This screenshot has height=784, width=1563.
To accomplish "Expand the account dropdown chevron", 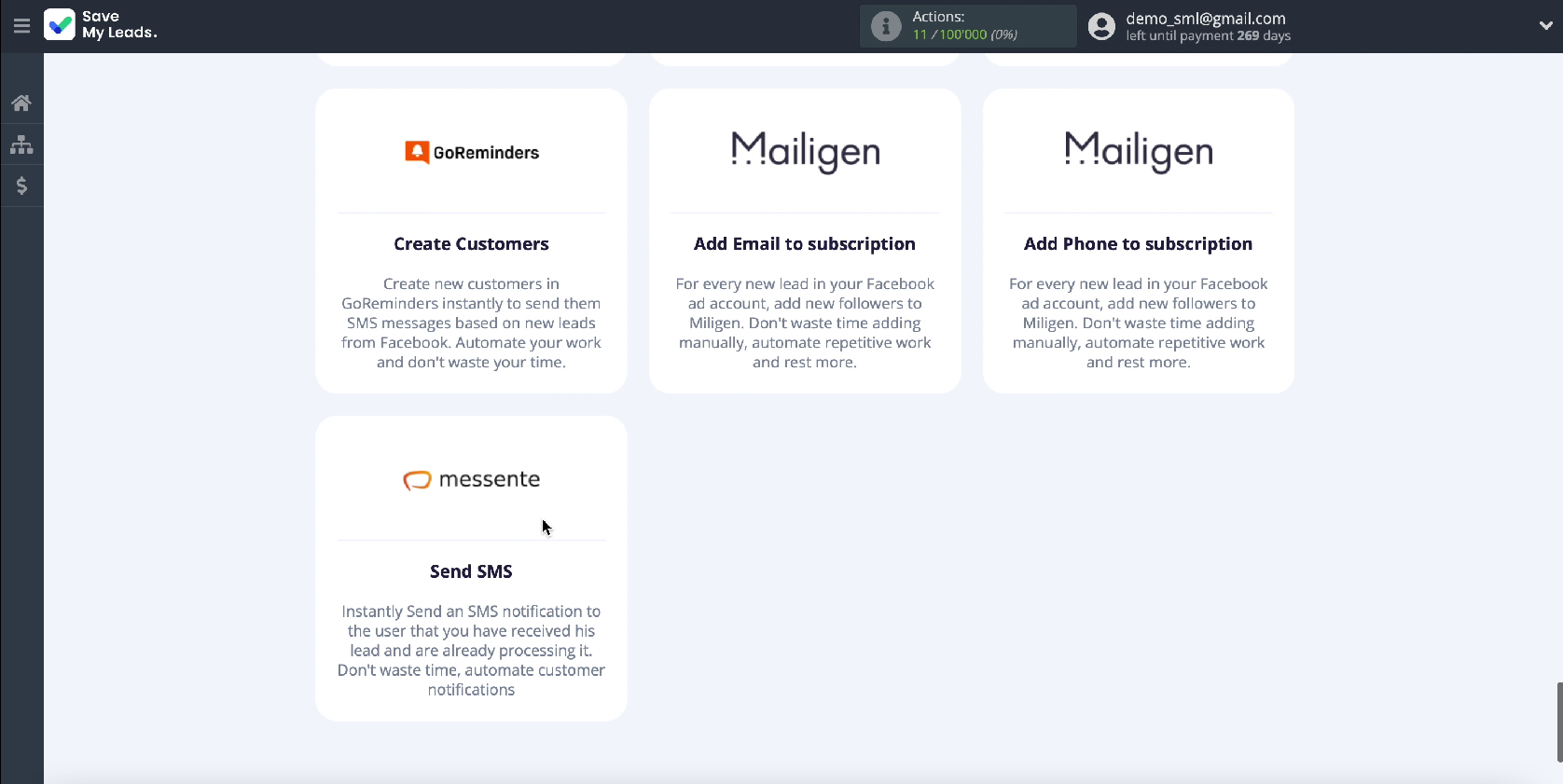I will (x=1545, y=26).
